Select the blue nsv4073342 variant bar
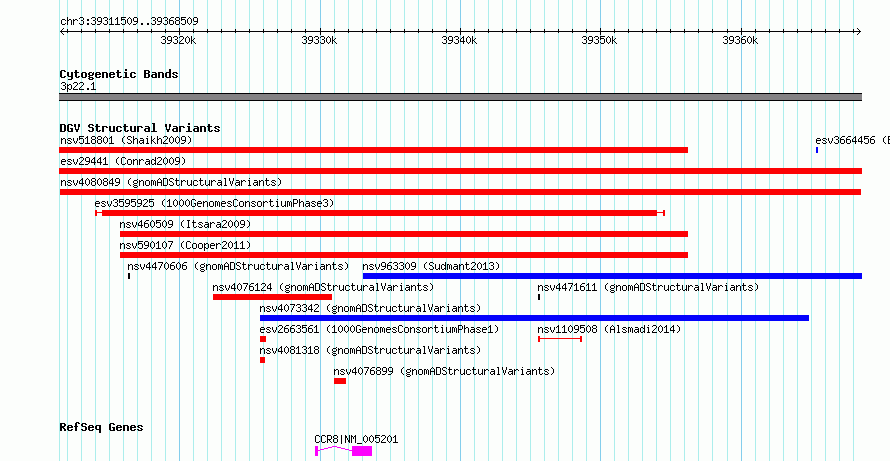This screenshot has height=461, width=890. pyautogui.click(x=534, y=318)
